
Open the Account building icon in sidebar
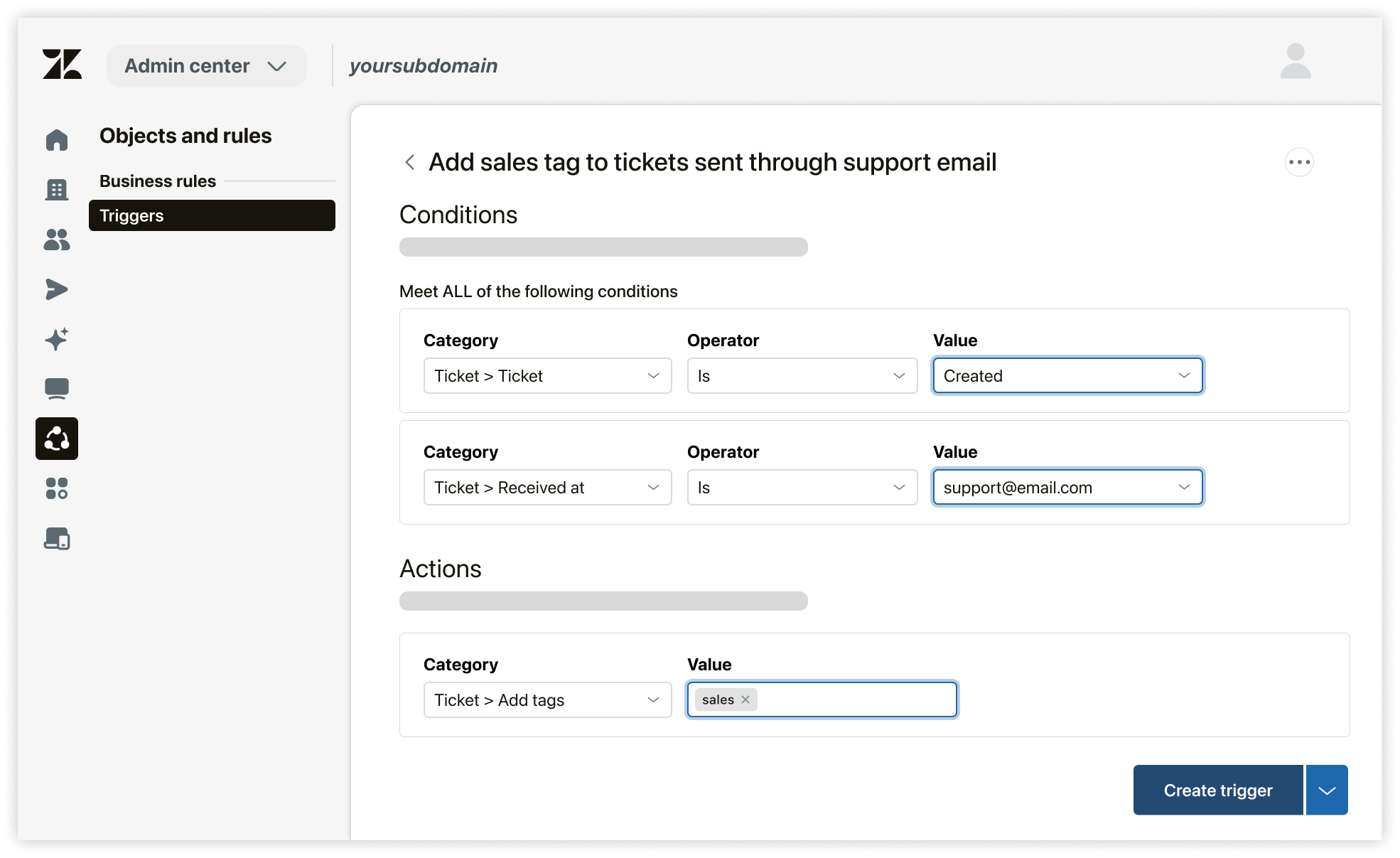click(57, 190)
